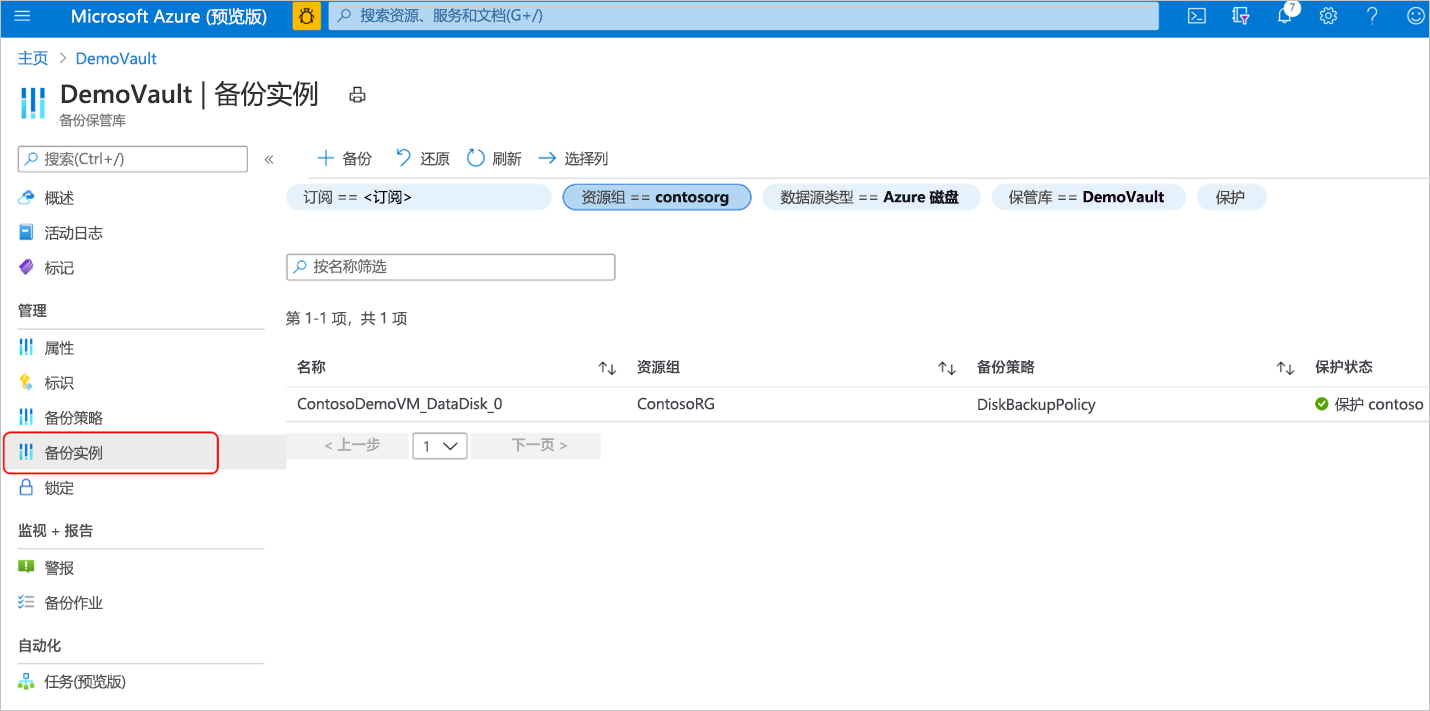Open the page number dropdown
The width and height of the screenshot is (1430, 711).
pos(440,446)
